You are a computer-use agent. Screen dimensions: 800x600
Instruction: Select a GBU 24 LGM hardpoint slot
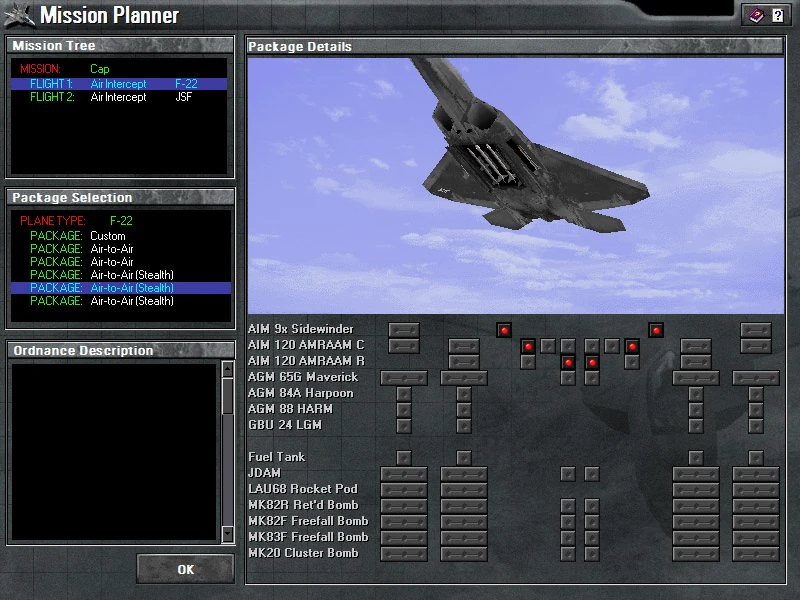403,425
